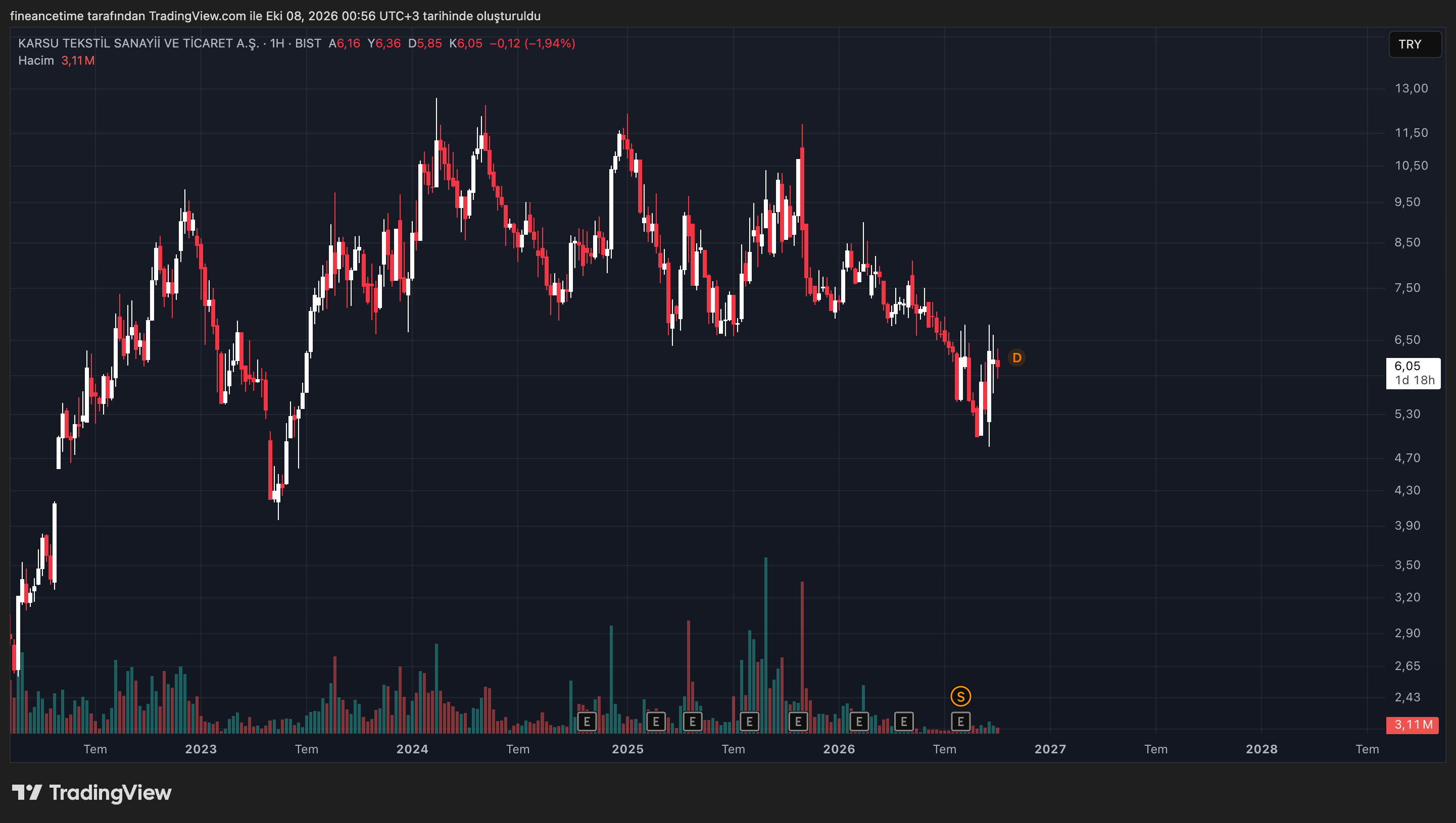Click the KARSU TEKSTİL symbol title

pos(138,43)
